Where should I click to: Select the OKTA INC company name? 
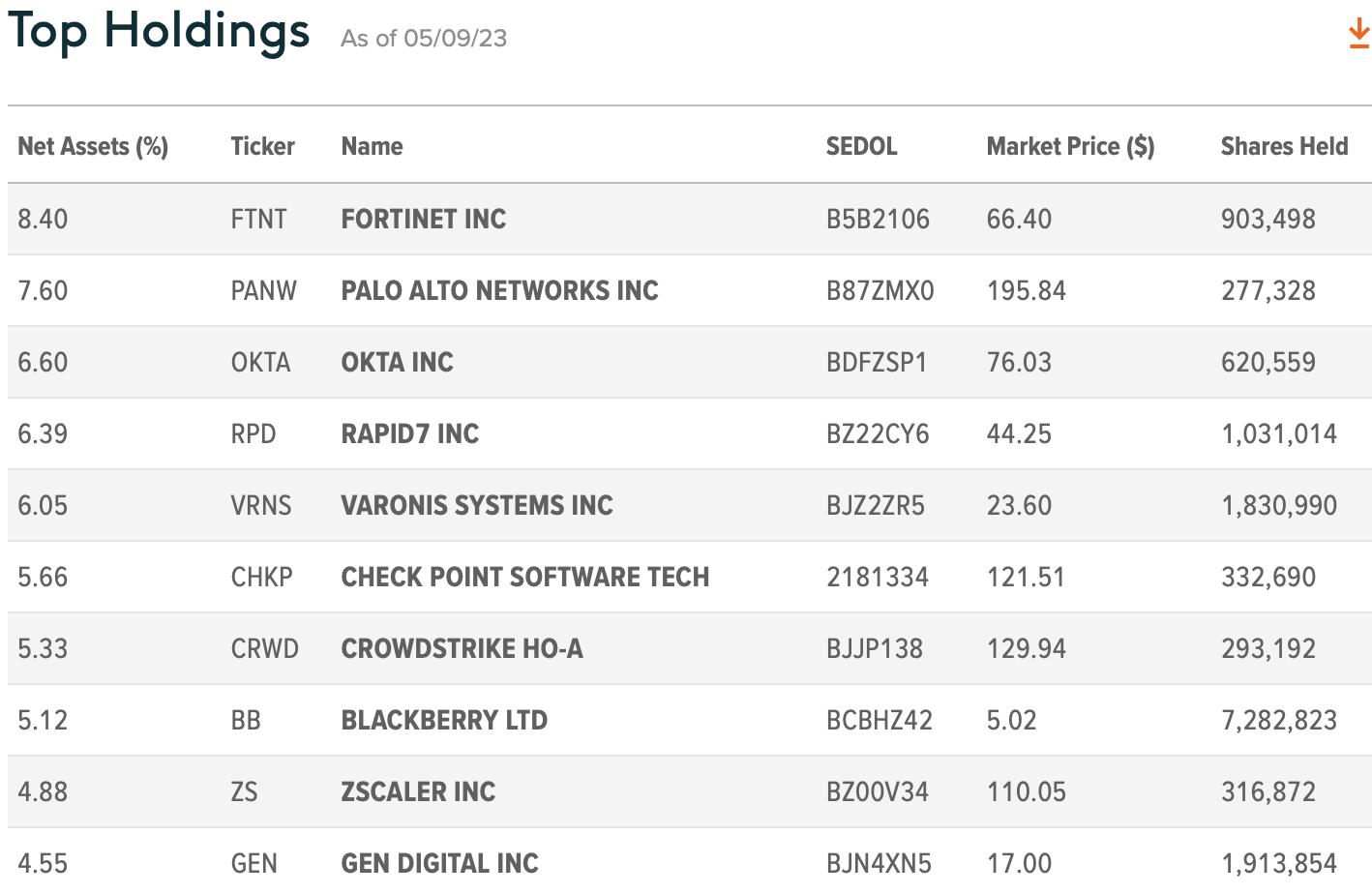click(397, 362)
